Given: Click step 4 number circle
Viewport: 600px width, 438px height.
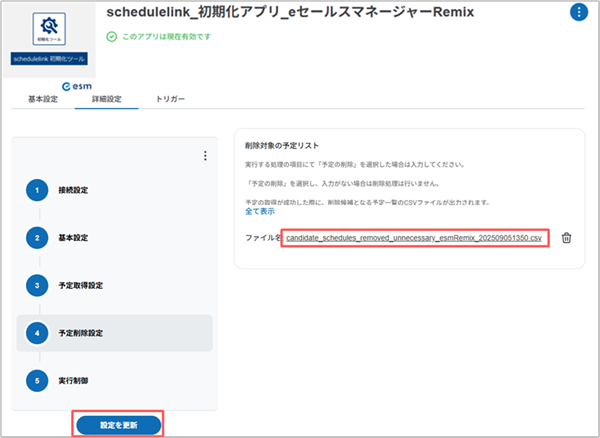Looking at the screenshot, I should click(37, 334).
